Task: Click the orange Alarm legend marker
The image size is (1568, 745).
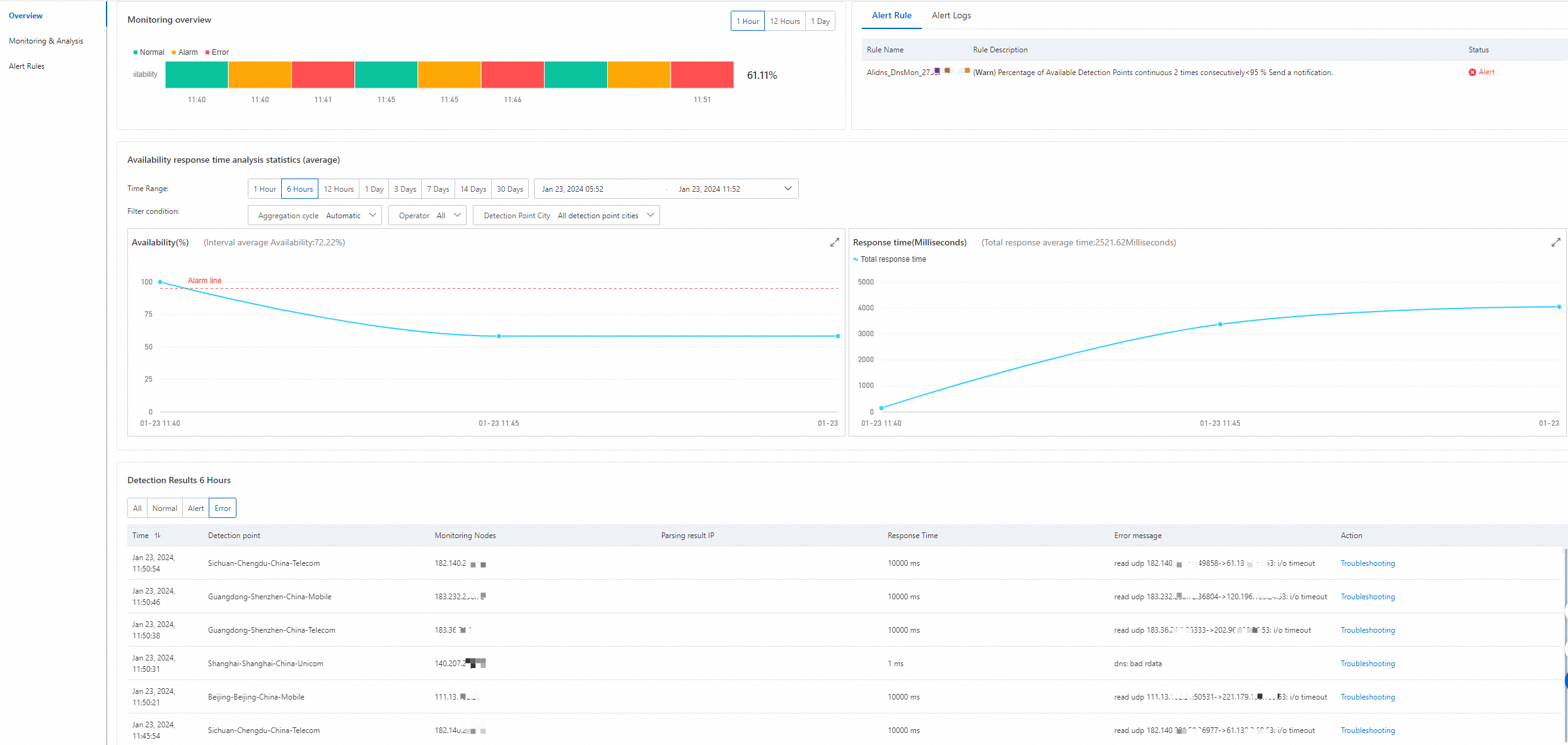Action: click(x=174, y=52)
